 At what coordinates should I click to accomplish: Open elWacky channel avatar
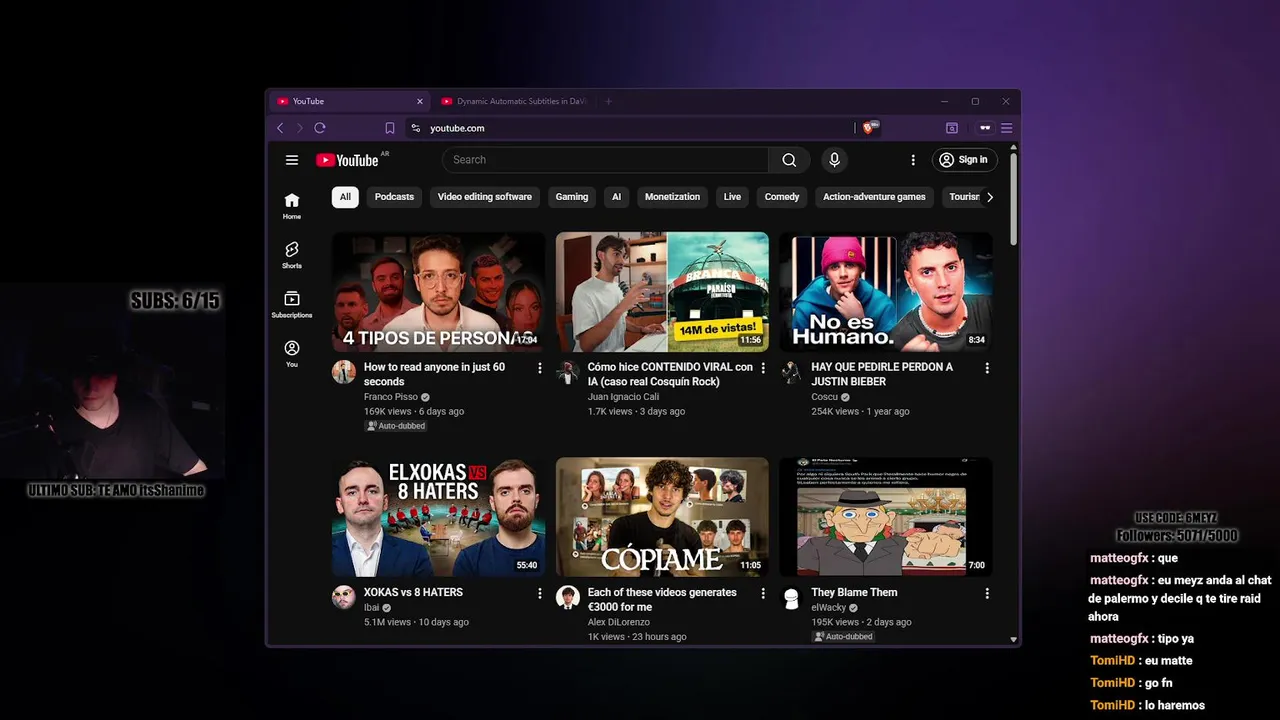(791, 597)
